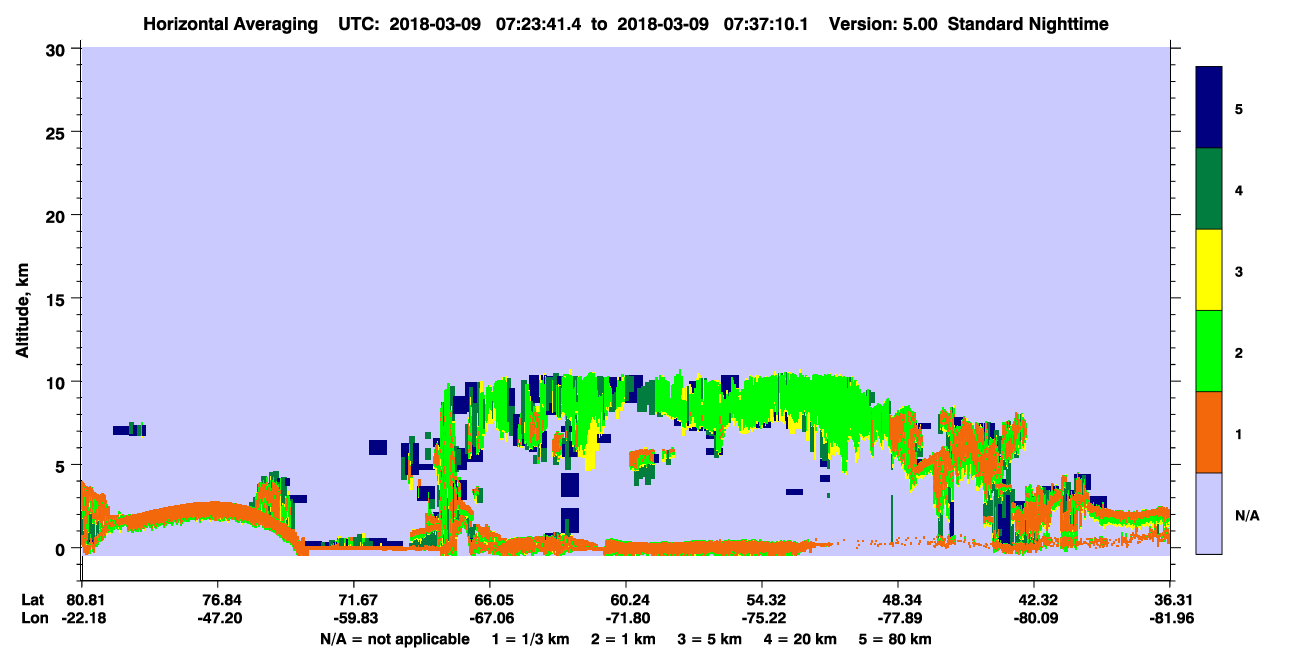Click the '2 = 1 km' legend entry
The image size is (1300, 667).
pos(625,639)
